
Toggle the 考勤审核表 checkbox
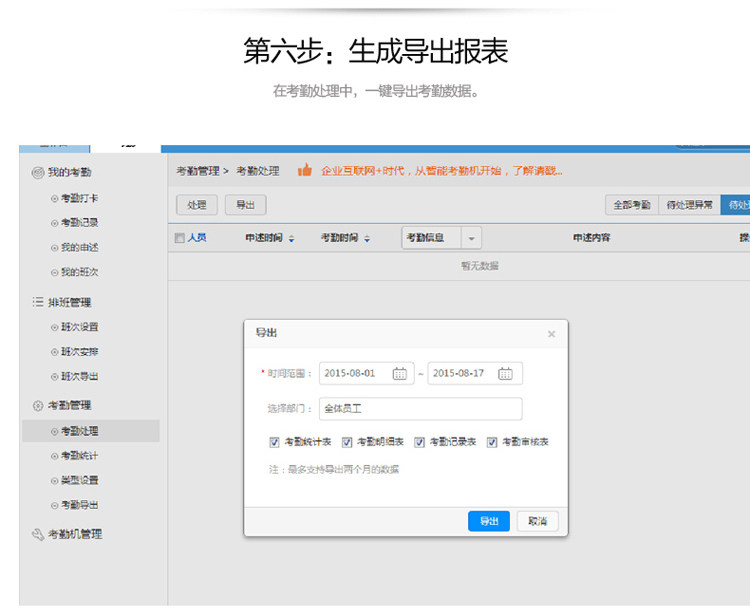point(492,442)
